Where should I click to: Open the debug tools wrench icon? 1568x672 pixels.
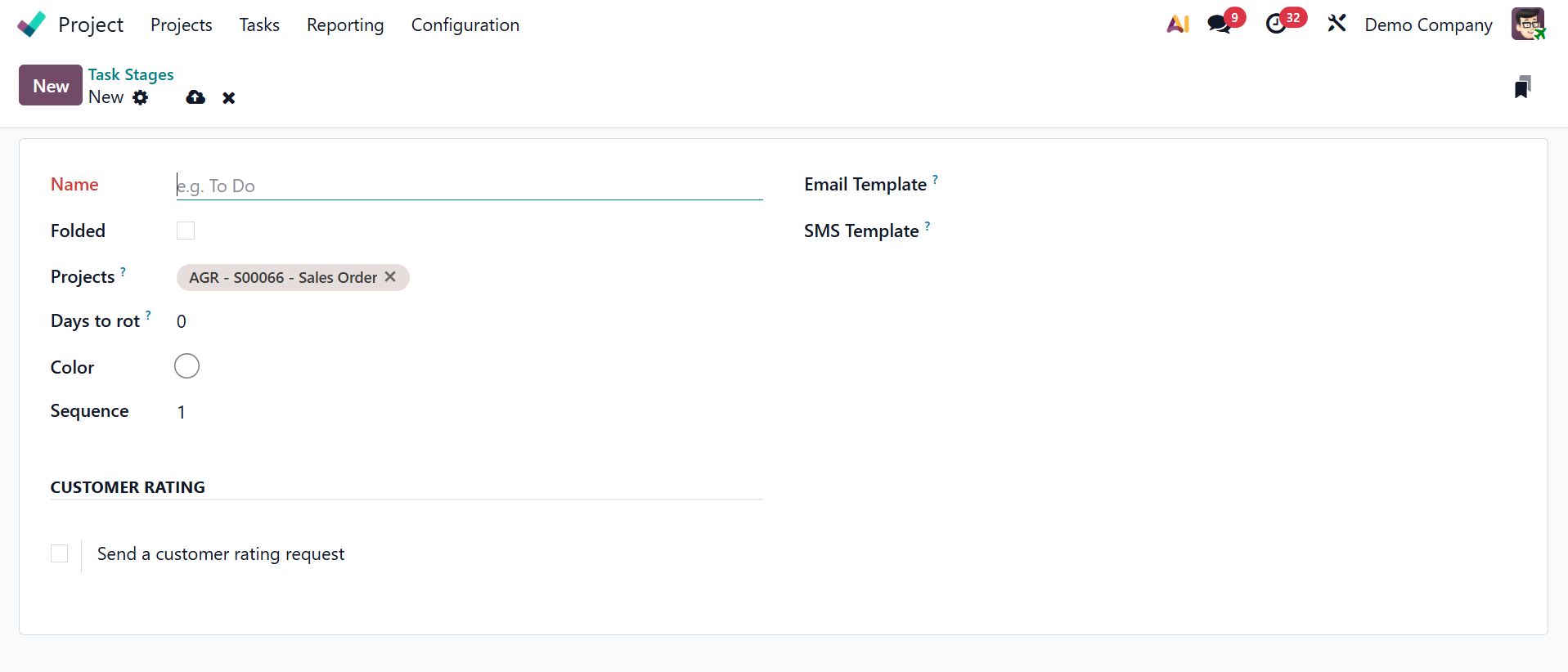coord(1337,25)
